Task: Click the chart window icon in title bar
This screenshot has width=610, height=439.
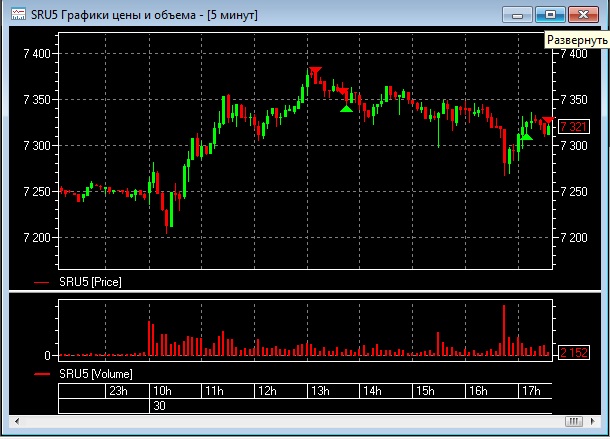Action: pos(18,15)
